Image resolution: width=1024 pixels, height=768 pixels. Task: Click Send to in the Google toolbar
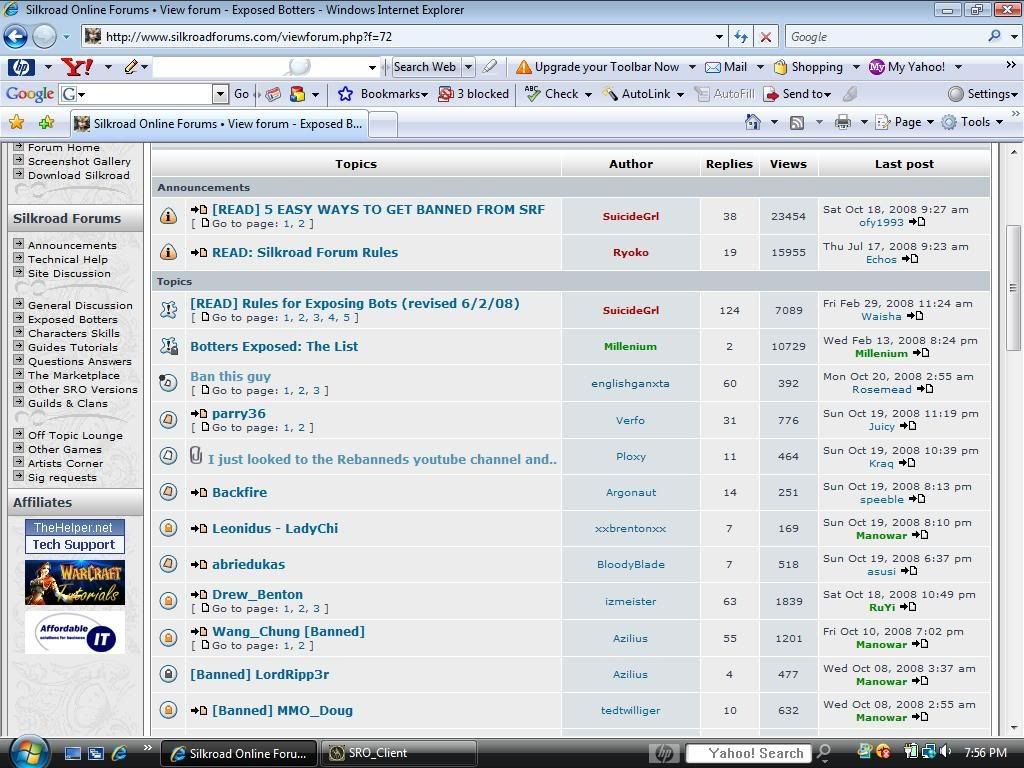[797, 94]
